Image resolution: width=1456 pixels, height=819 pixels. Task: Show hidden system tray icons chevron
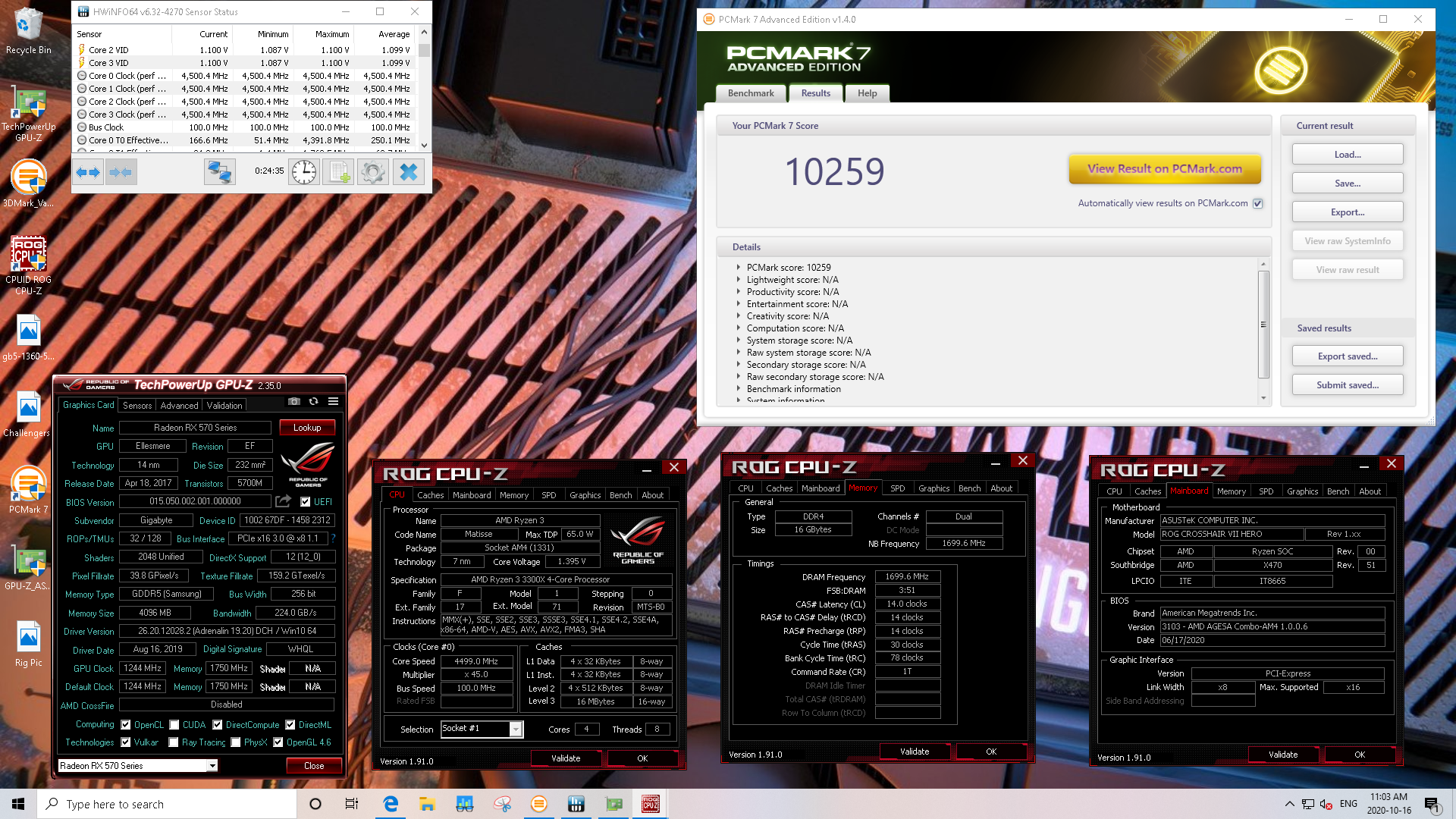coord(1290,804)
